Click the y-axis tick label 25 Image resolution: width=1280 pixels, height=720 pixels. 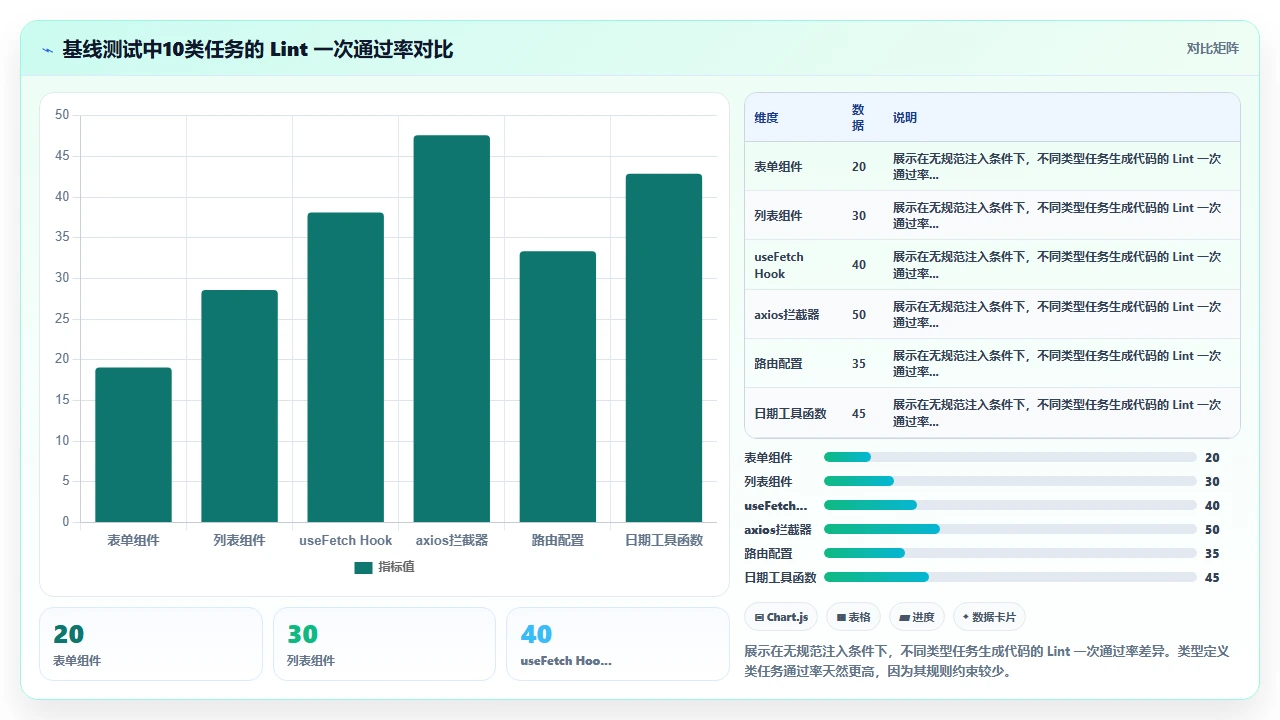point(62,318)
